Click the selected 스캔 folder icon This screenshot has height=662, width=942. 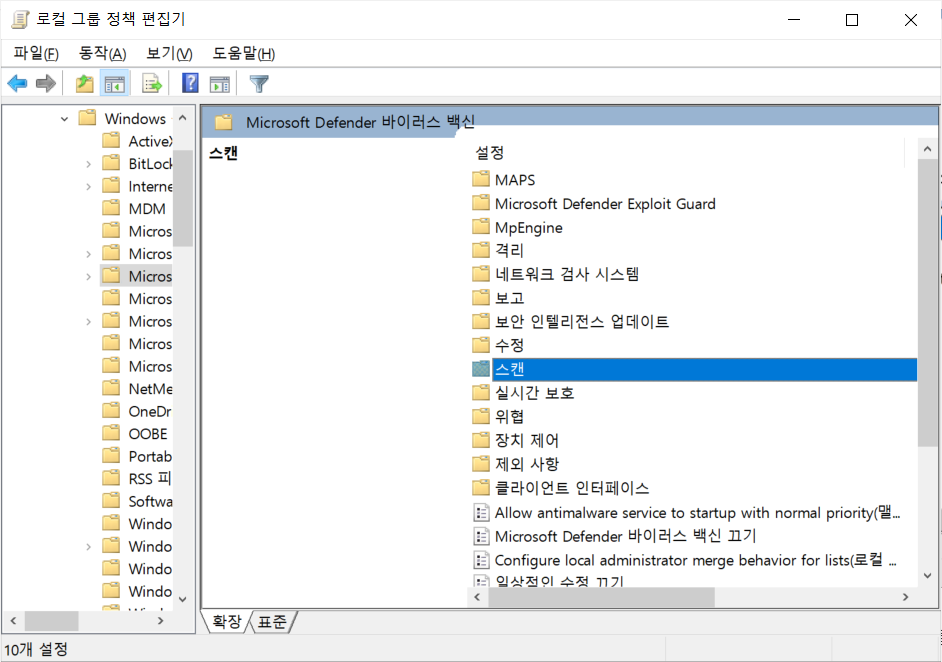(481, 369)
